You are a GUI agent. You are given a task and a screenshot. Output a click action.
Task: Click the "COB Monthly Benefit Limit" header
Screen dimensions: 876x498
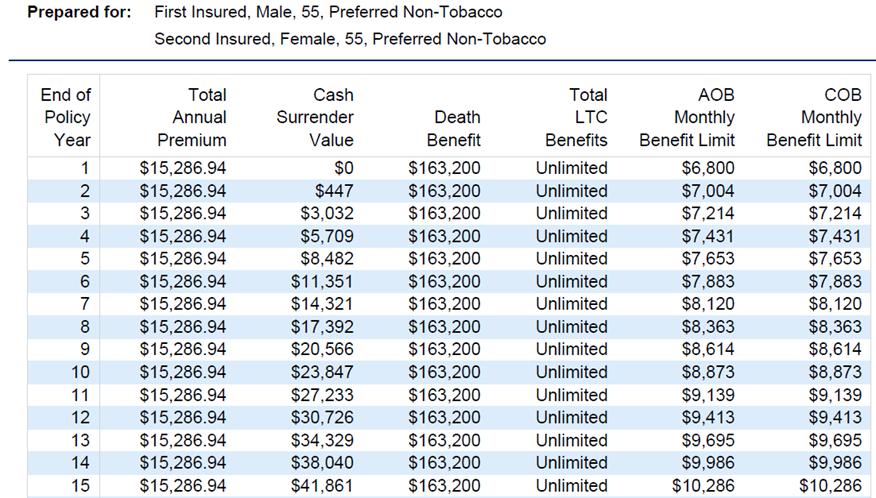point(814,117)
